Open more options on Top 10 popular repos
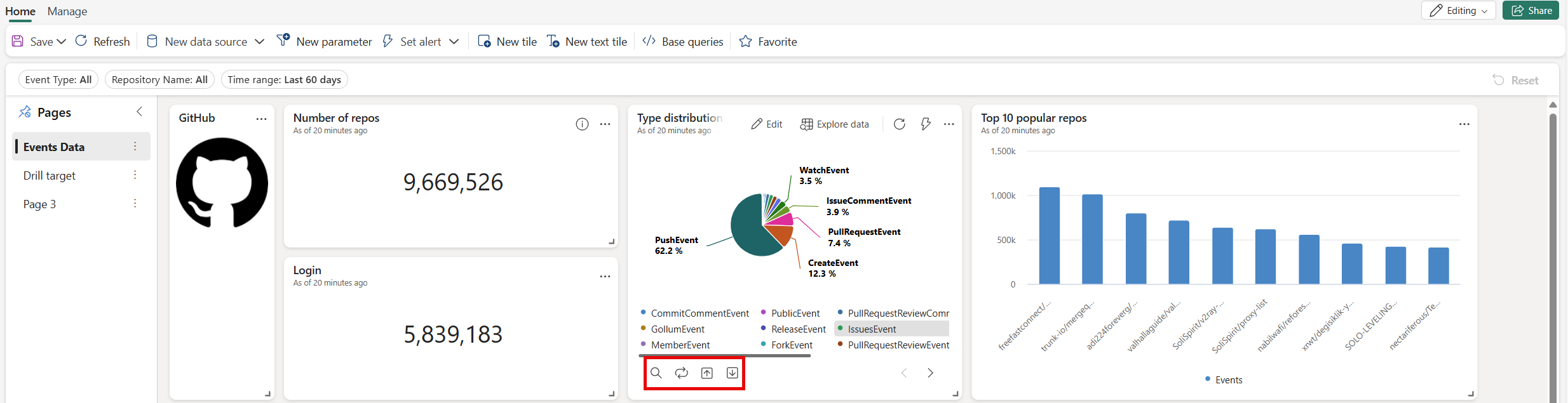1568x403 pixels. pyautogui.click(x=1464, y=124)
